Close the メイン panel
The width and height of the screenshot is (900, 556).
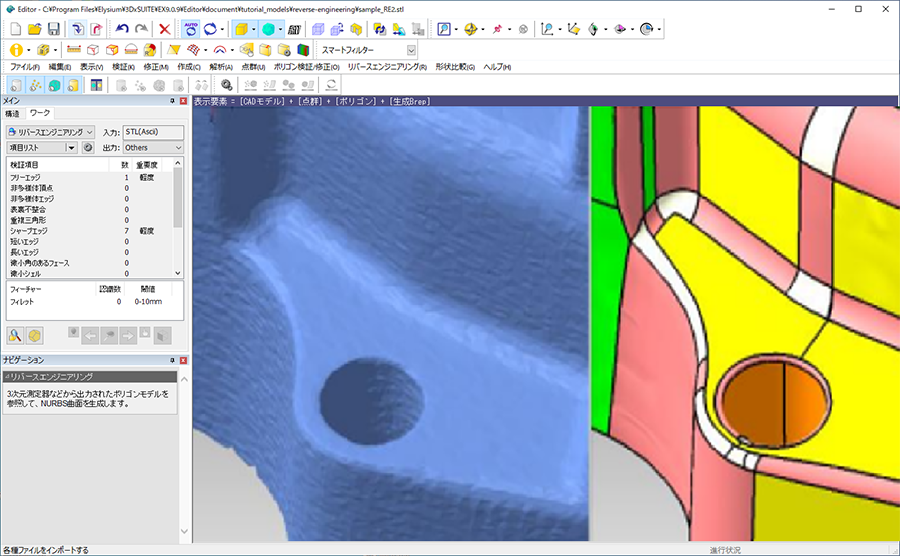tap(183, 101)
